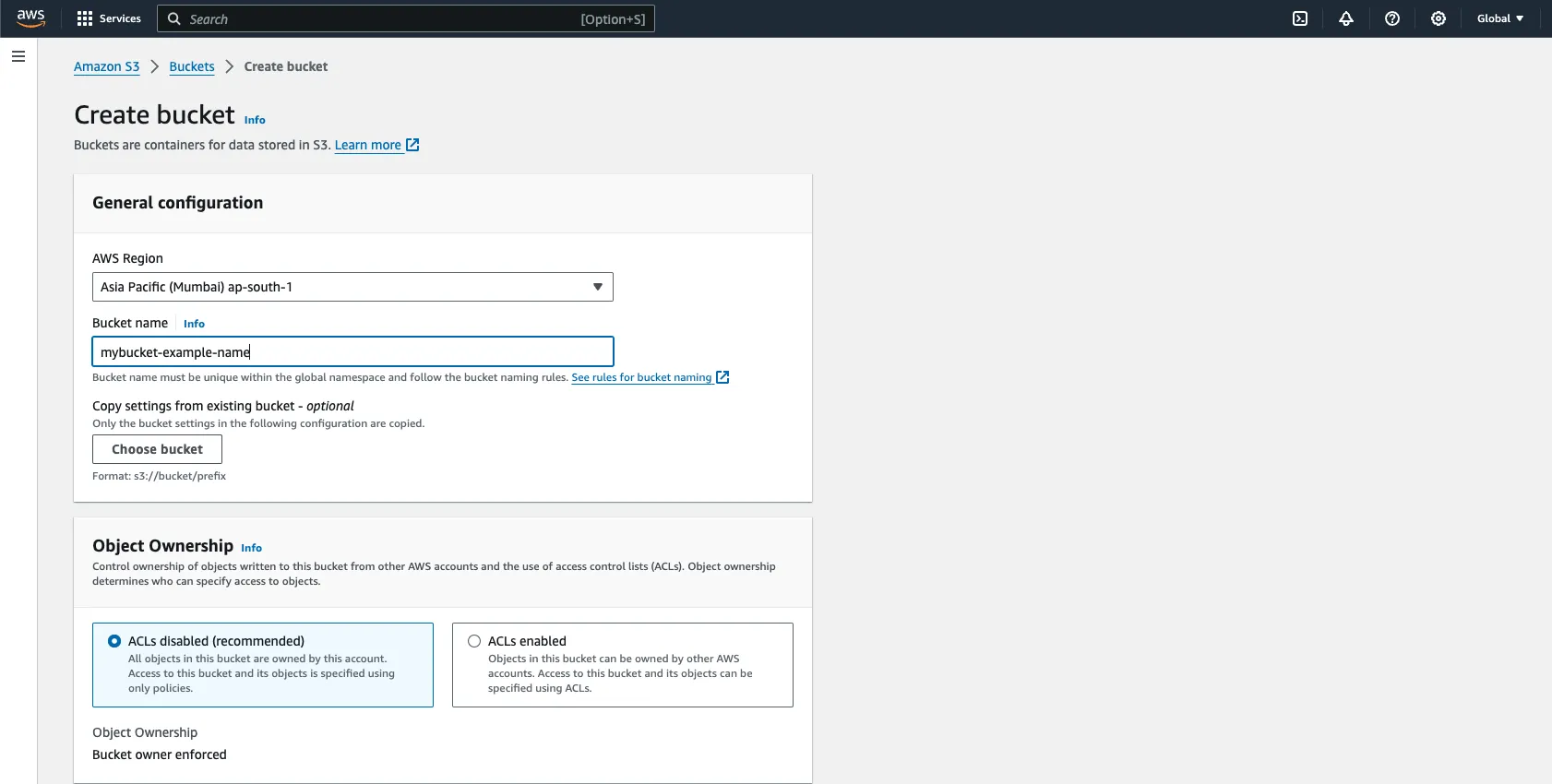1552x784 pixels.
Task: Click the search magnifier icon
Action: [173, 18]
